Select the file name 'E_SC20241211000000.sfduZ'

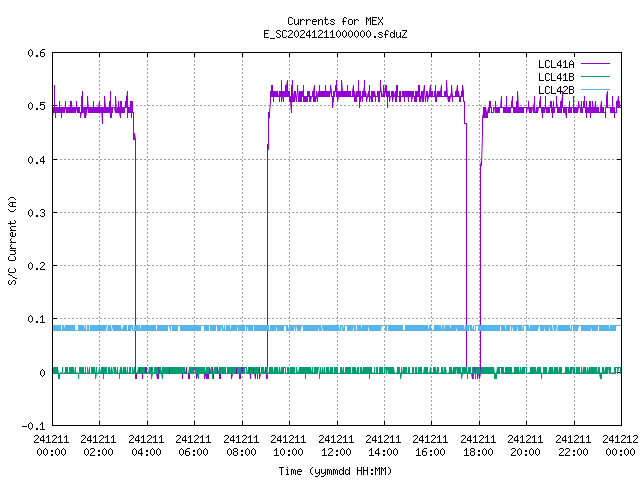[x=335, y=34]
